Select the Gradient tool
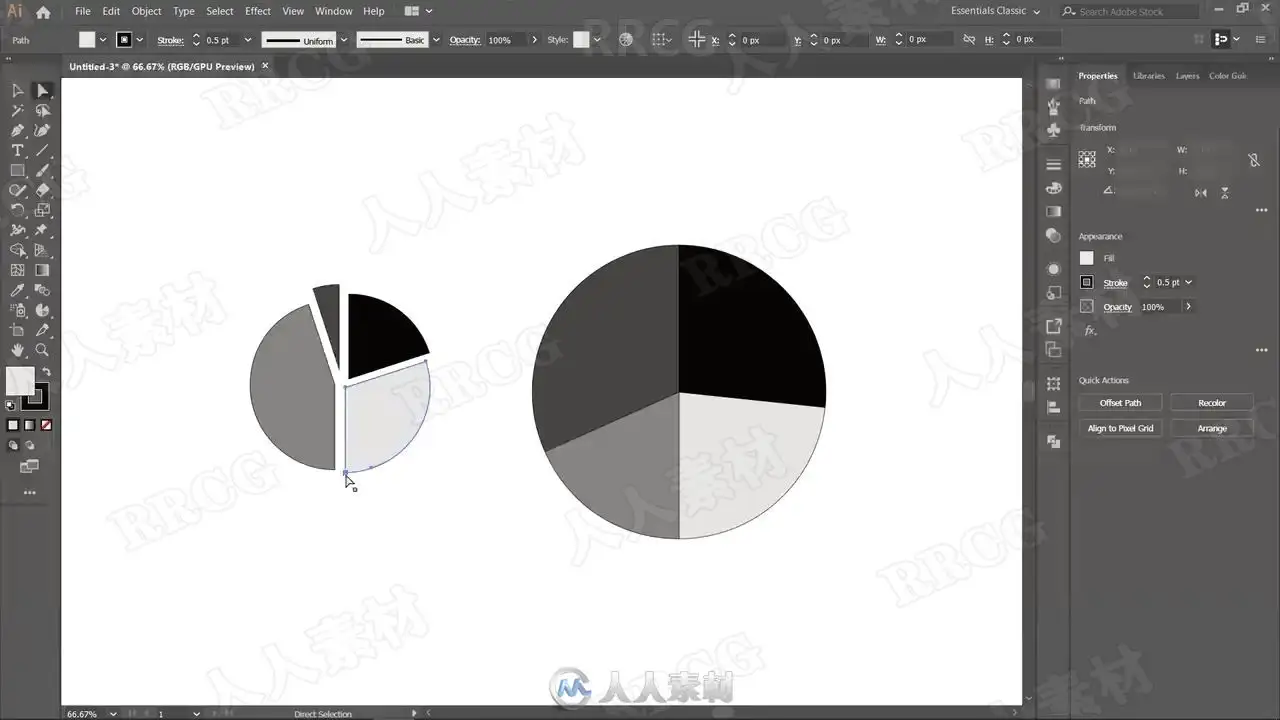 pos(42,270)
